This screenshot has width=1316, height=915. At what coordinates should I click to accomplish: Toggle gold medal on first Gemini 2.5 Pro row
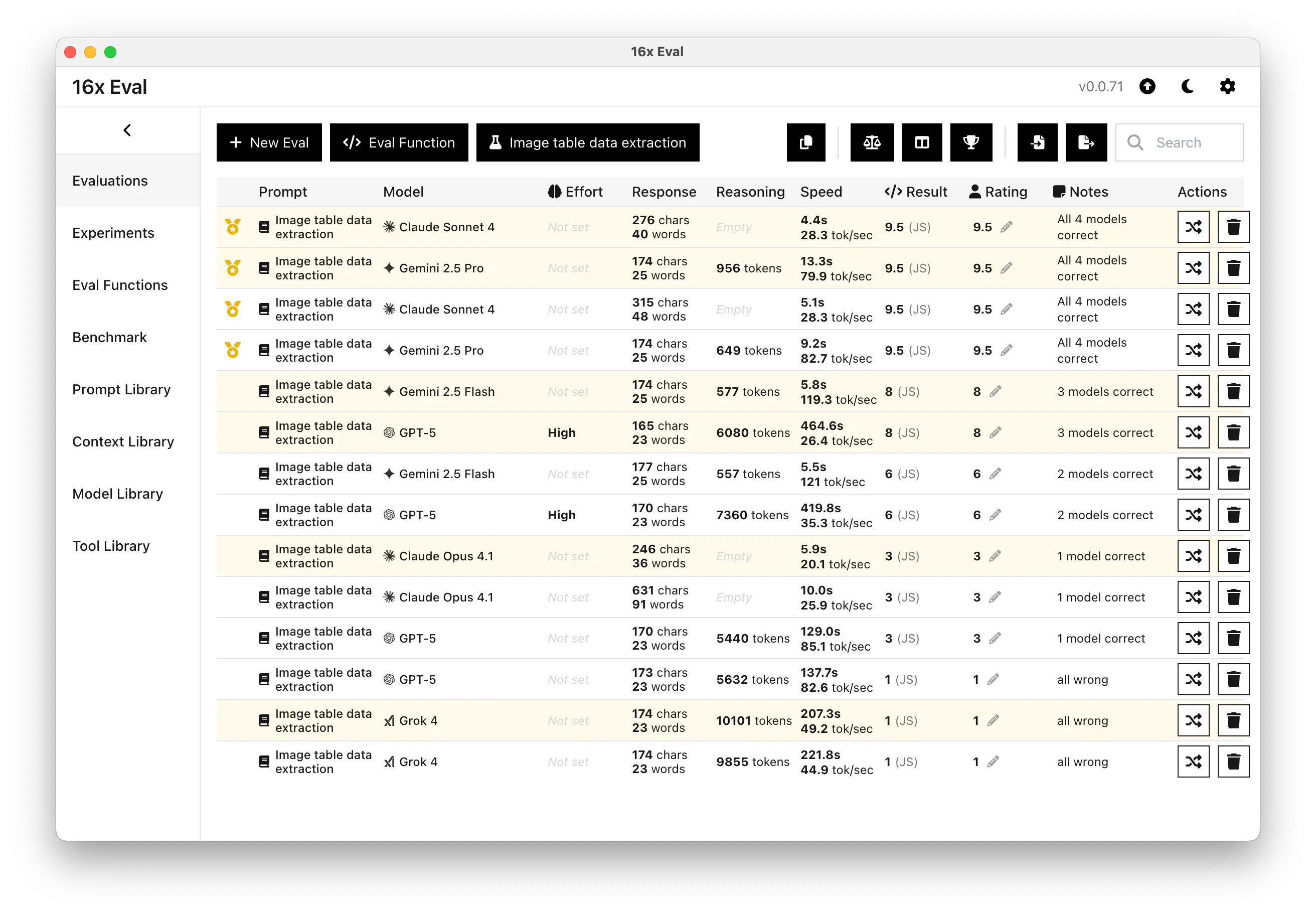coord(233,268)
